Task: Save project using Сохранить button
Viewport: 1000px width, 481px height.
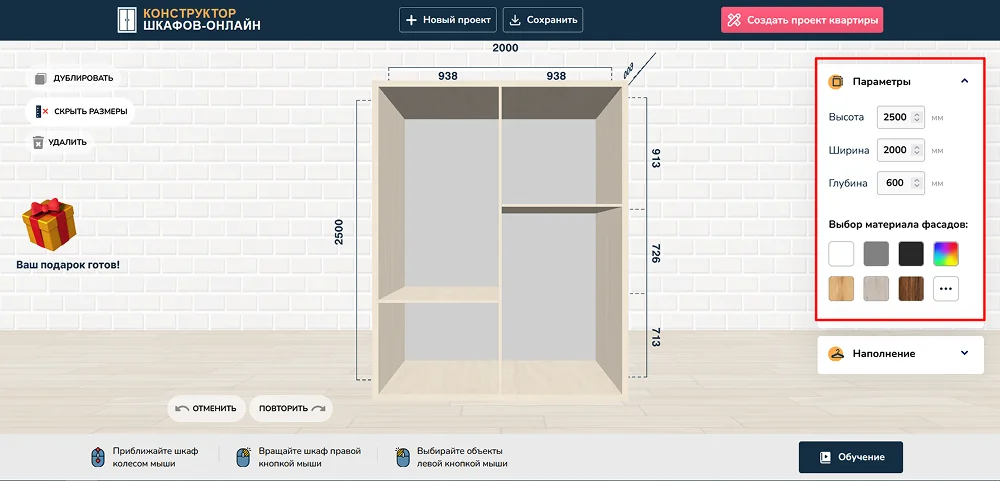Action: 542,20
